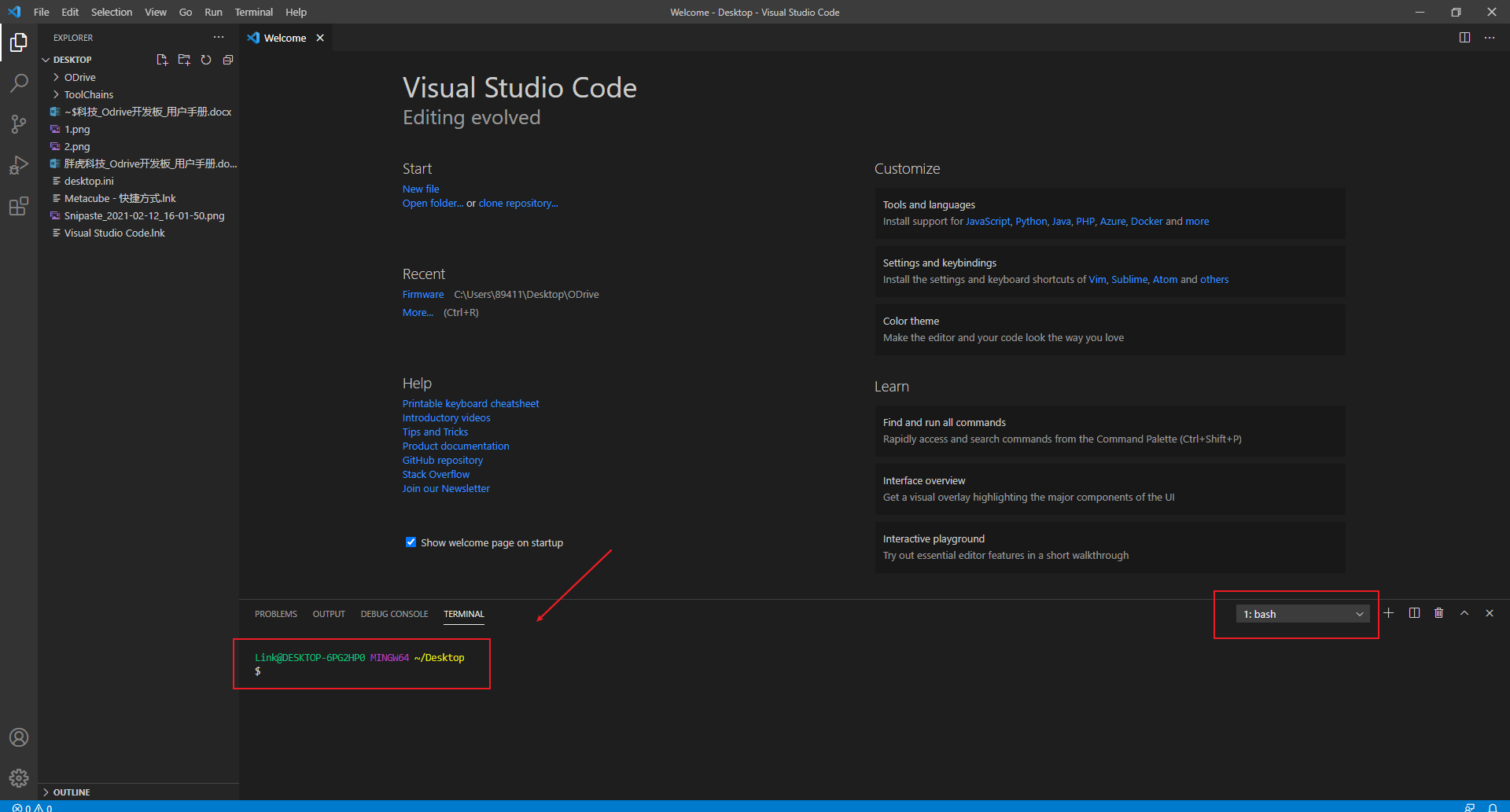1510x812 pixels.
Task: Open the Manage gear icon
Action: point(19,778)
